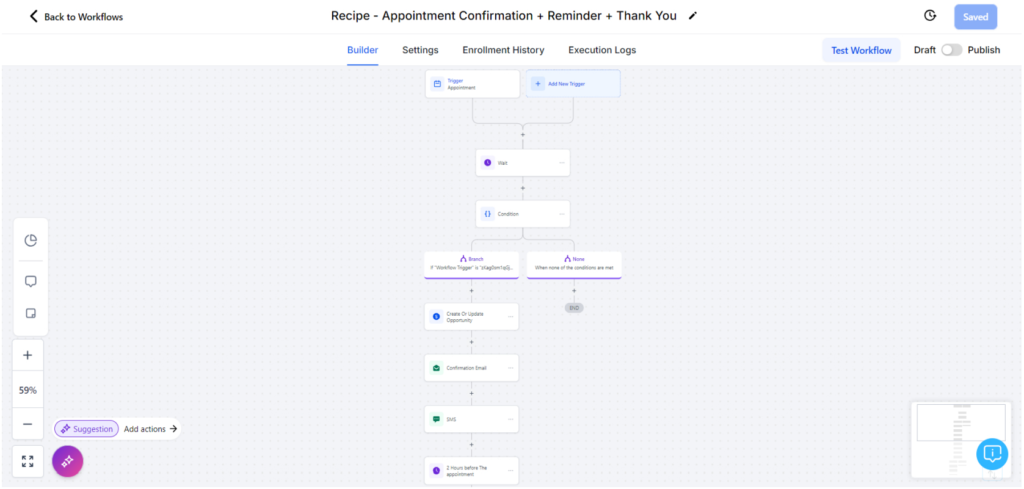Click the Add New Trigger box

pos(573,84)
